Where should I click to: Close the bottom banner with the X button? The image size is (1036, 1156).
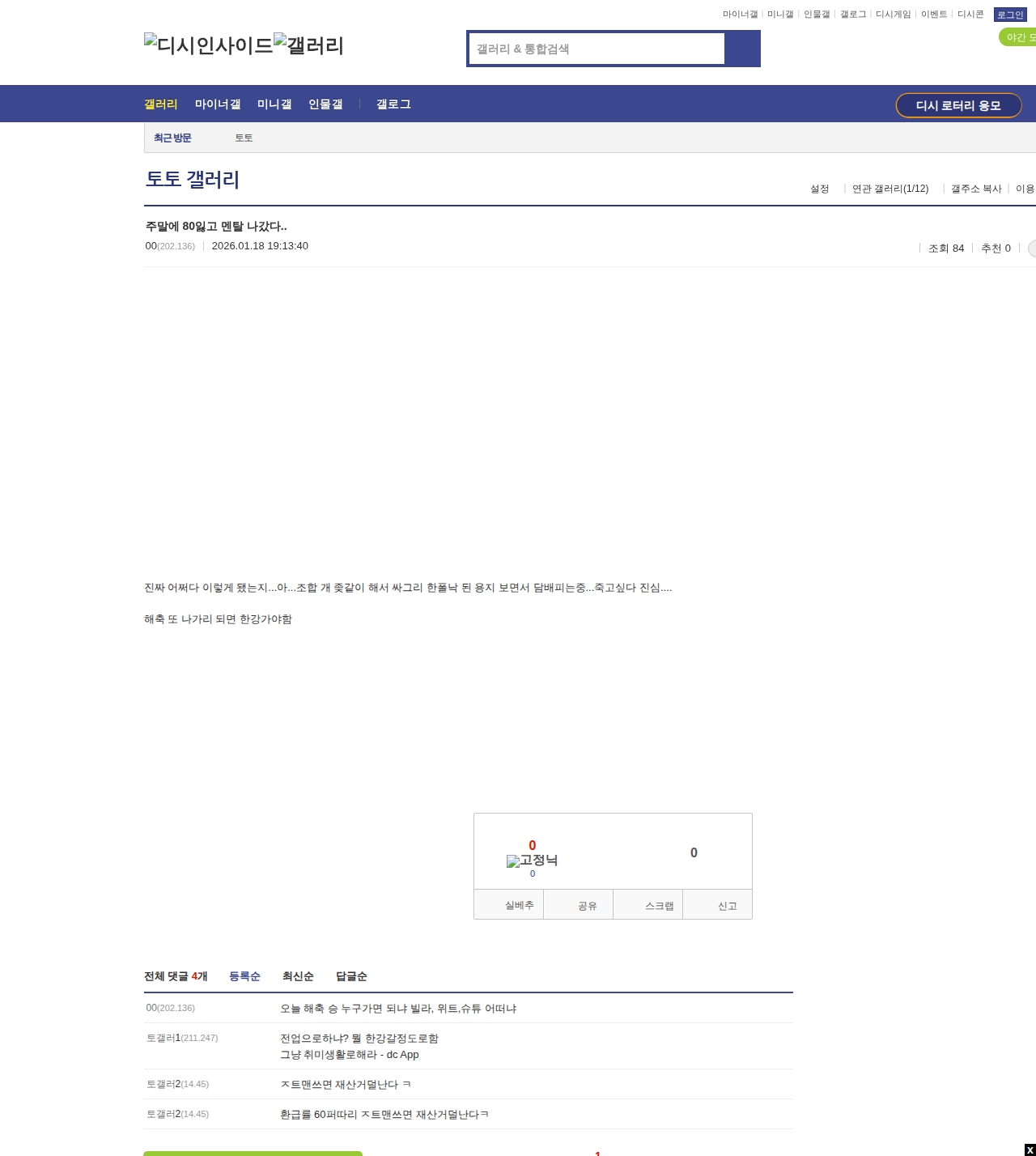click(1030, 1150)
